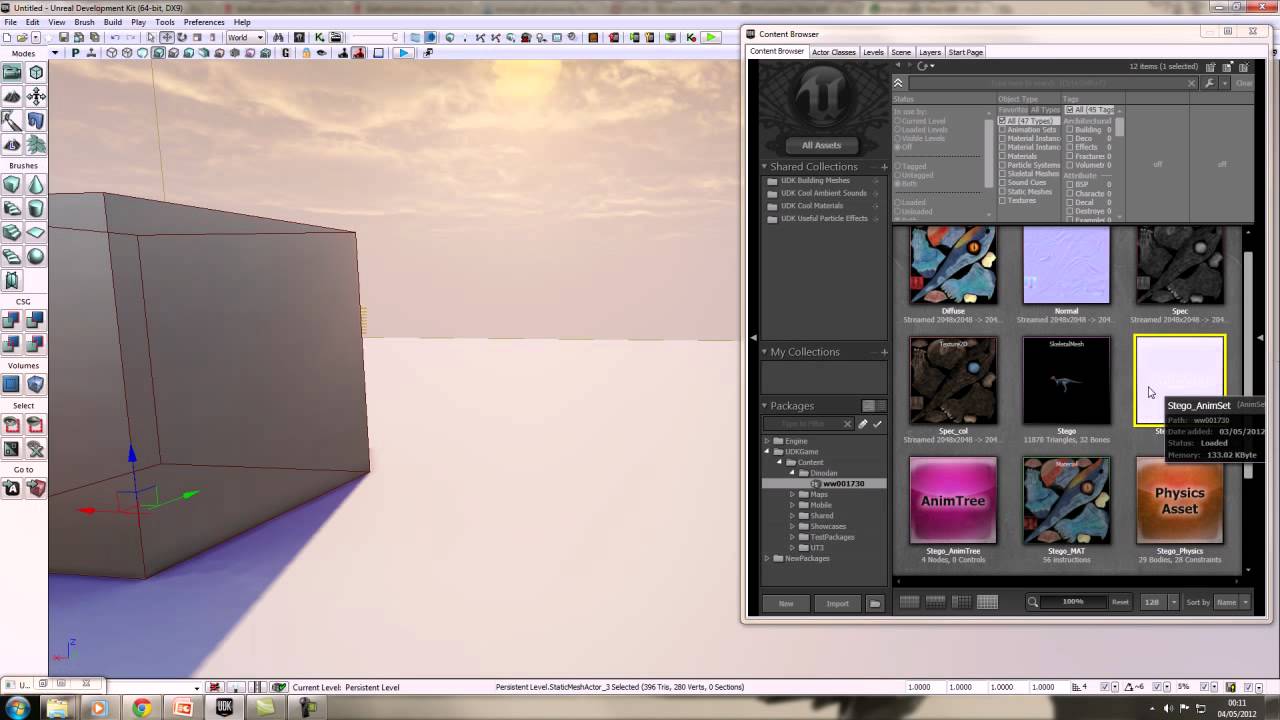This screenshot has height=720, width=1280.
Task: Click the double-chevron collapse filter icon
Action: click(898, 84)
